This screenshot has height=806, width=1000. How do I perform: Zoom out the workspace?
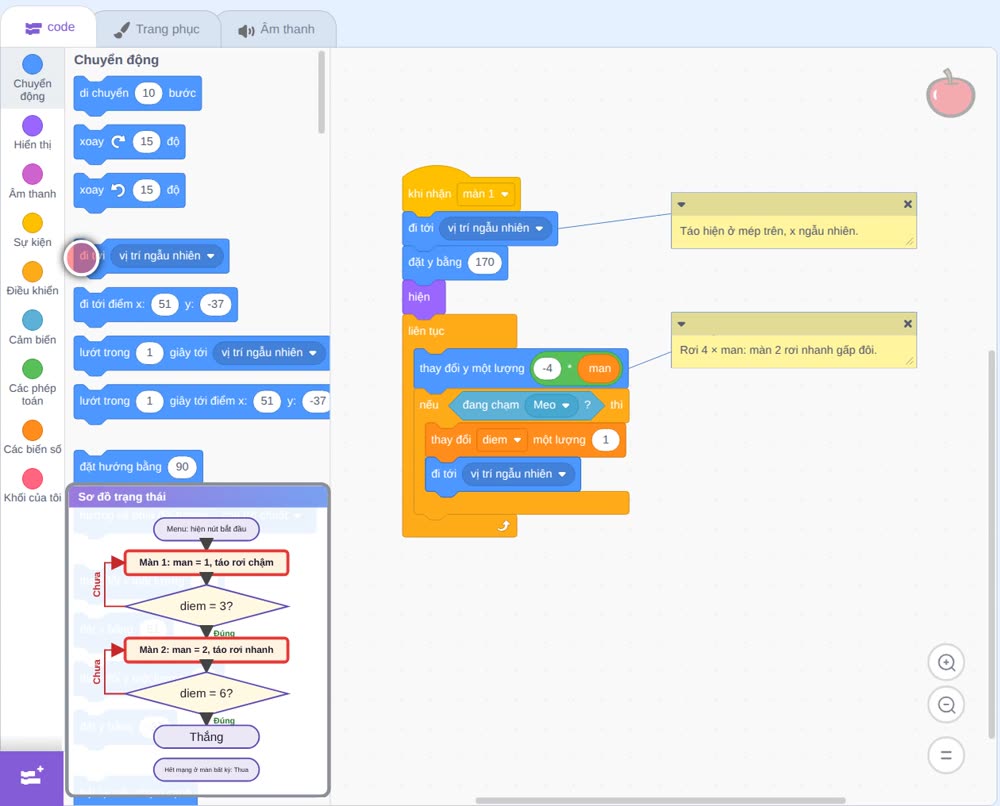[x=946, y=705]
